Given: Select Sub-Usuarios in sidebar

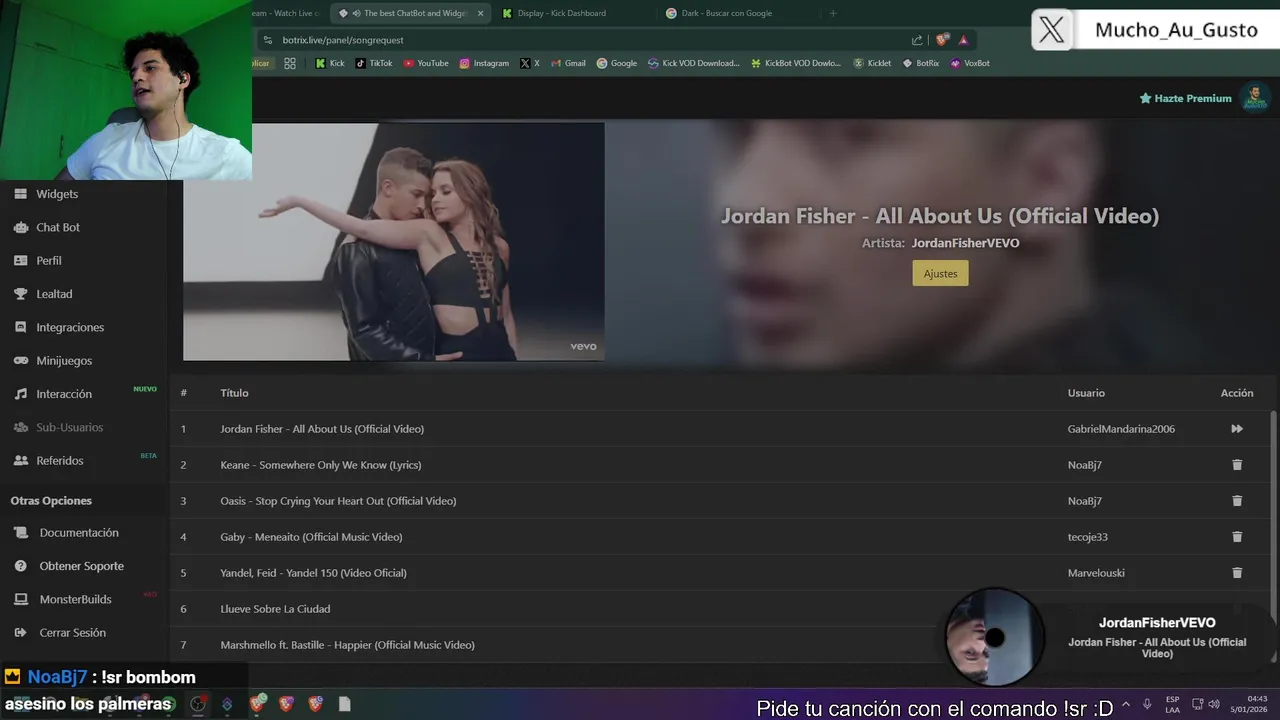Looking at the screenshot, I should pyautogui.click(x=69, y=427).
